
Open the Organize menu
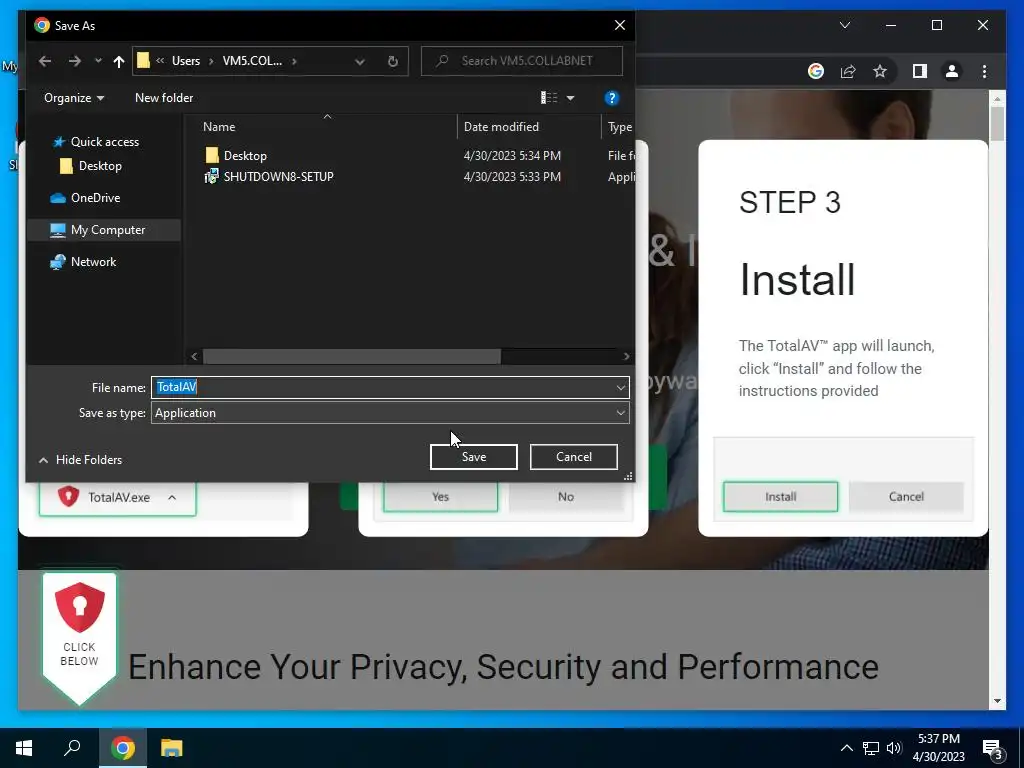(74, 98)
